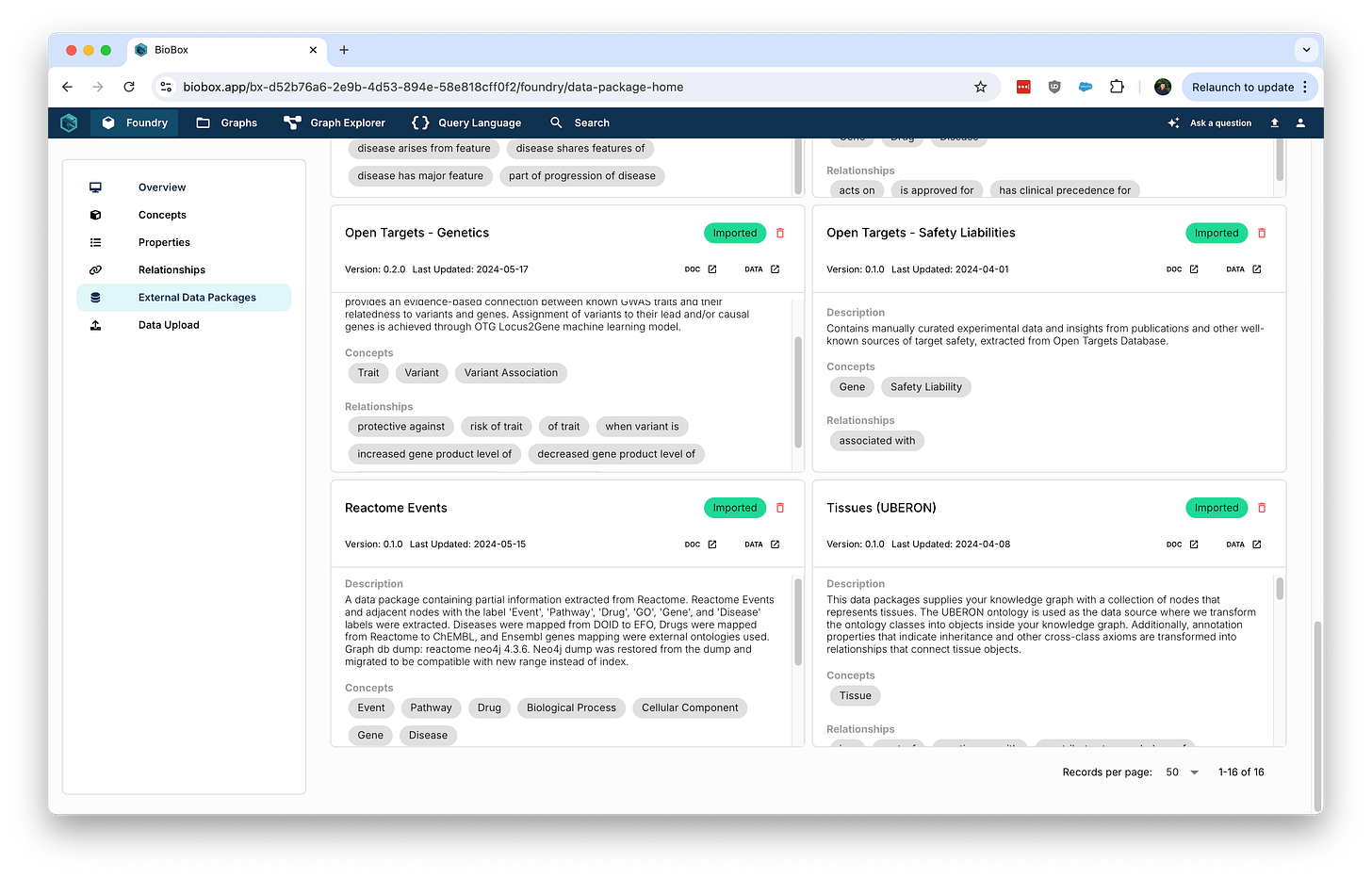The image size is (1372, 878).
Task: Select Data Upload in the sidebar
Action: coord(168,325)
